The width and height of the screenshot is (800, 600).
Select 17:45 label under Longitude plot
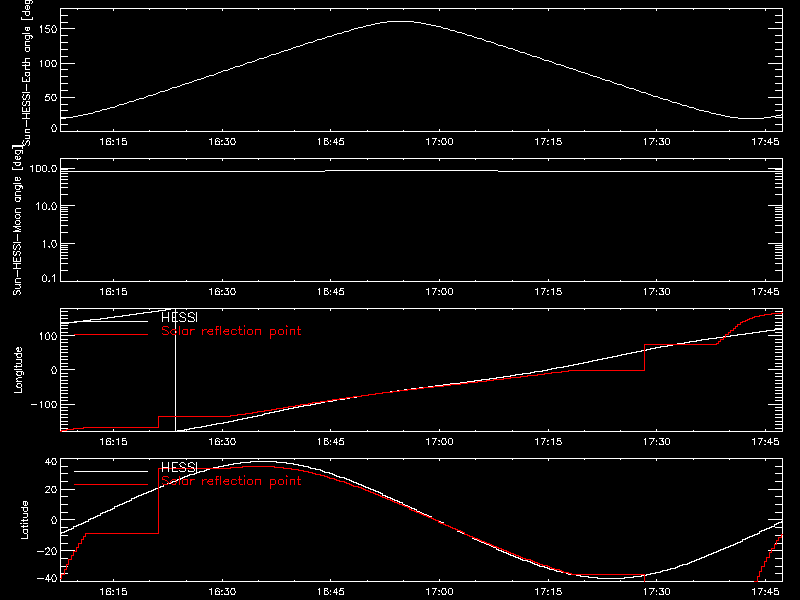(x=765, y=441)
